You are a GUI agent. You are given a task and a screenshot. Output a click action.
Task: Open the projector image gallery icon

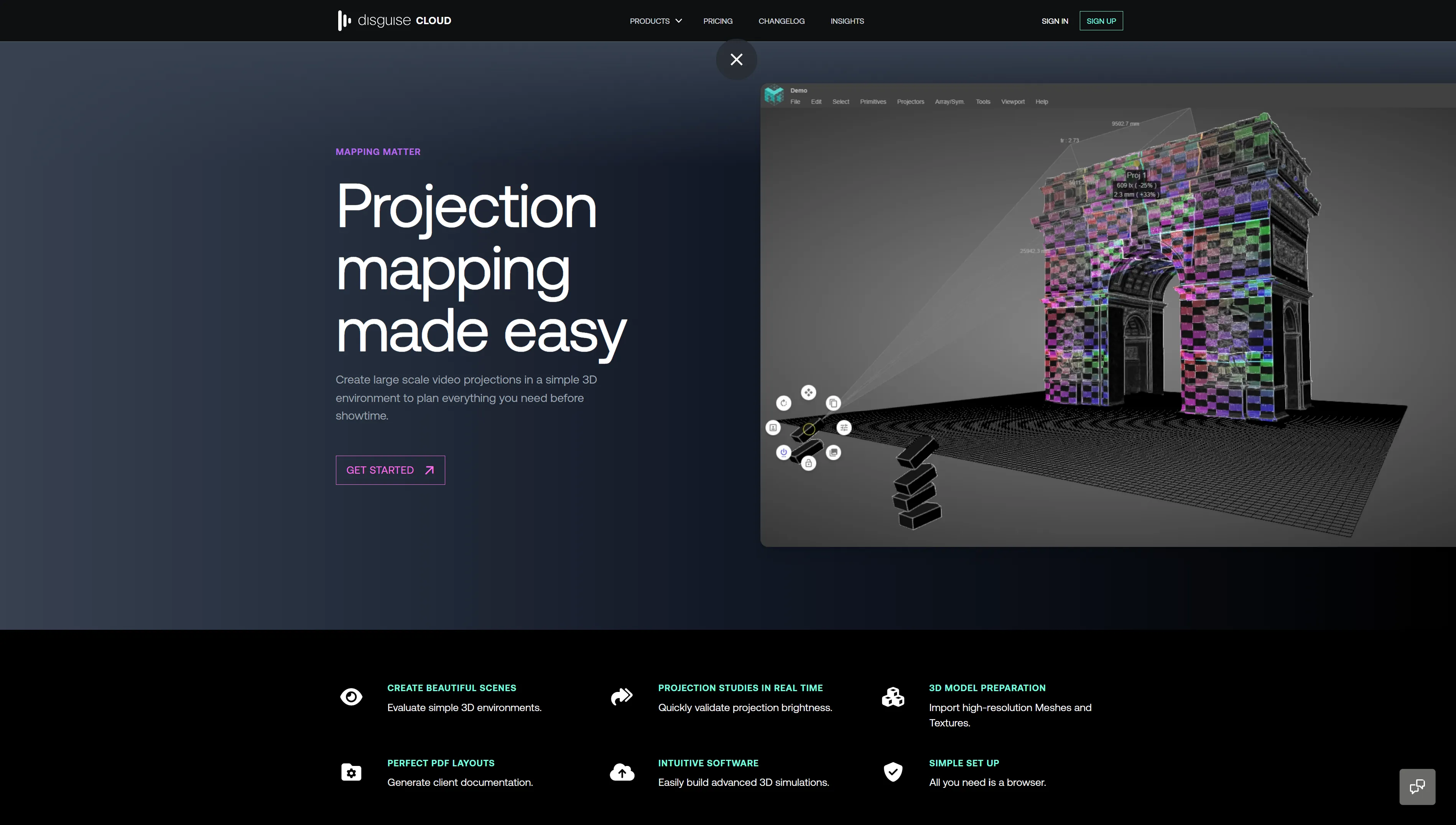point(833,451)
